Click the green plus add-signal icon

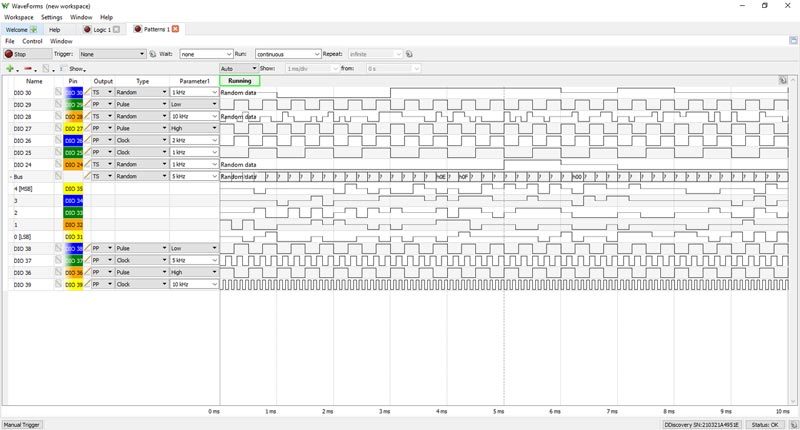tap(10, 68)
